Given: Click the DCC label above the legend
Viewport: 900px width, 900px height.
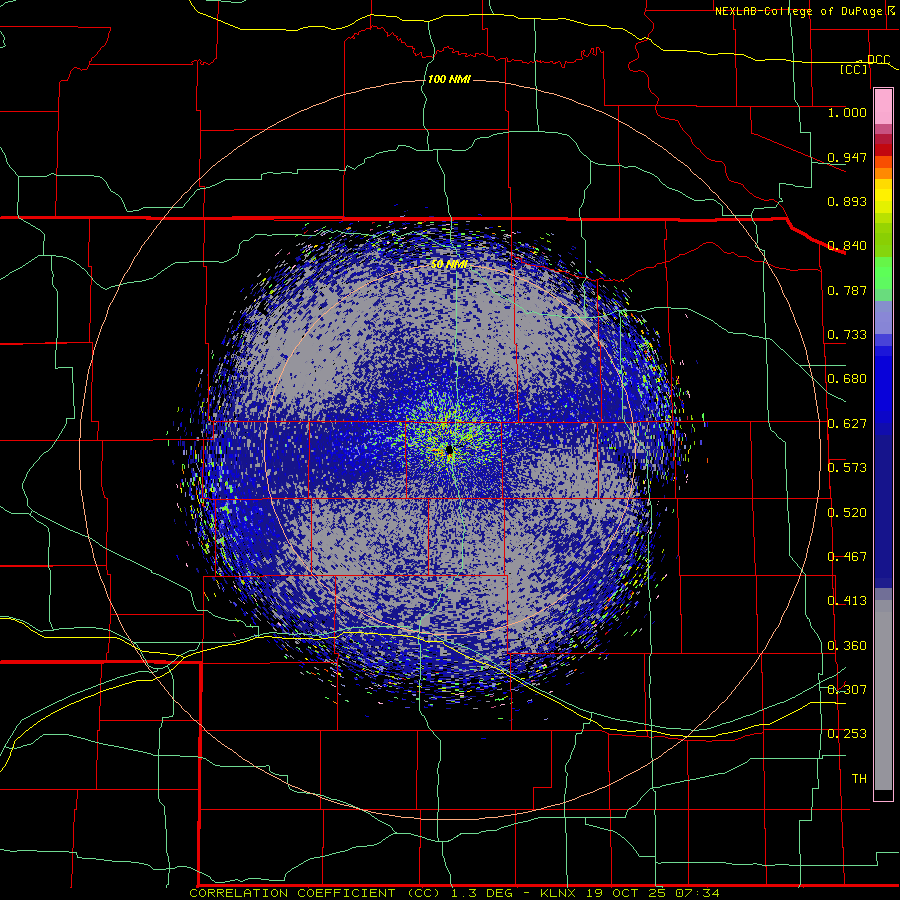Looking at the screenshot, I should [878, 60].
